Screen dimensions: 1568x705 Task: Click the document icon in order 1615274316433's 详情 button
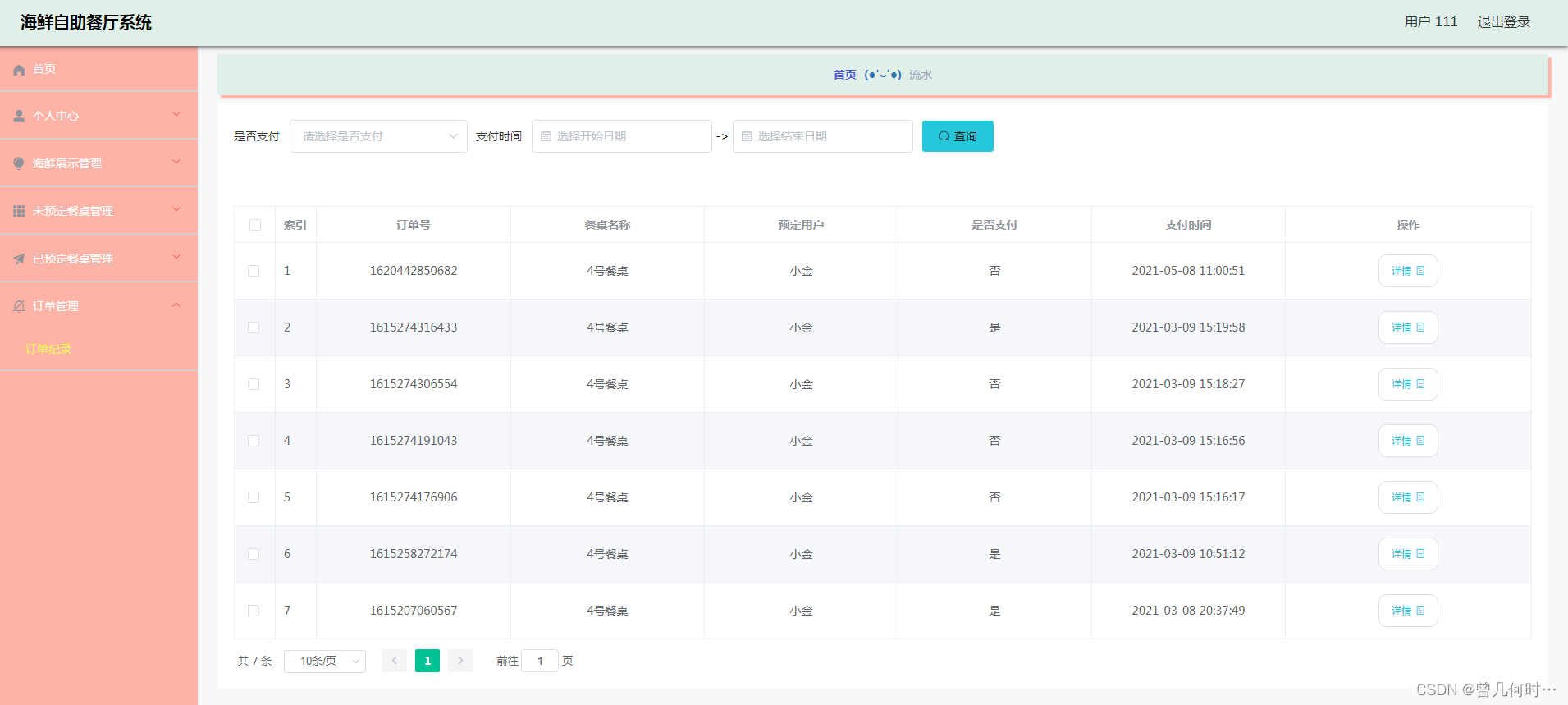click(1420, 327)
